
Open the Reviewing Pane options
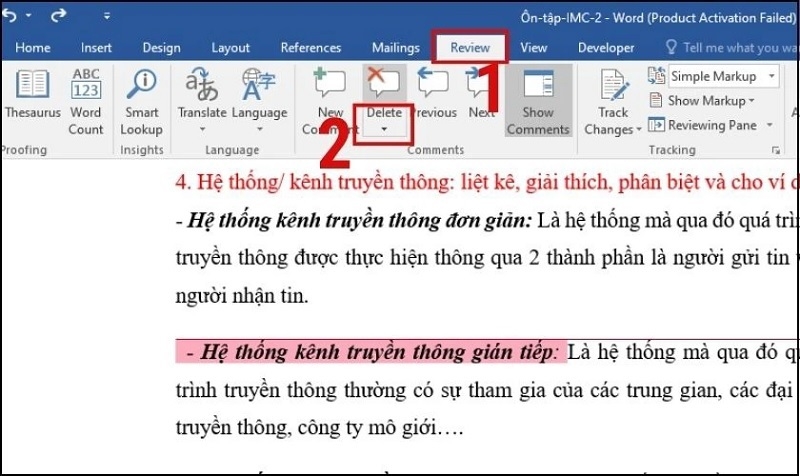coord(769,125)
